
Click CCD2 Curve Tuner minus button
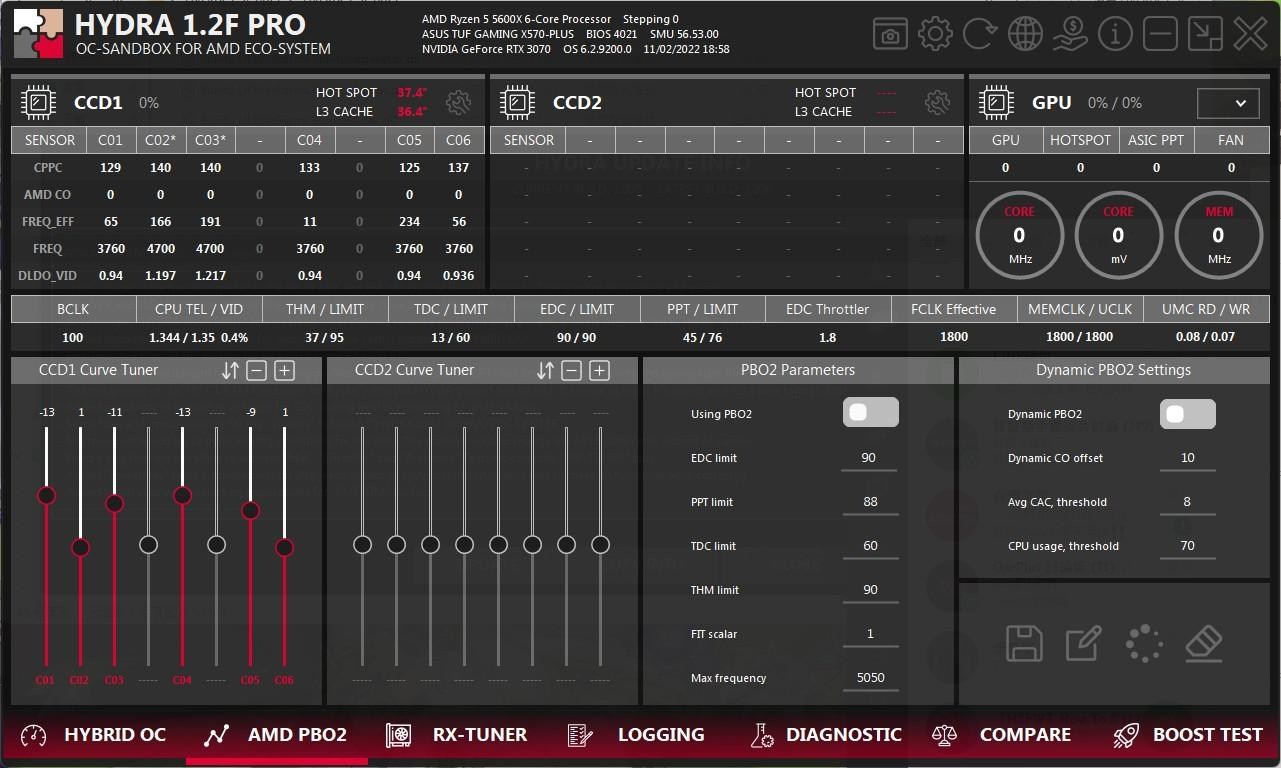[571, 371]
